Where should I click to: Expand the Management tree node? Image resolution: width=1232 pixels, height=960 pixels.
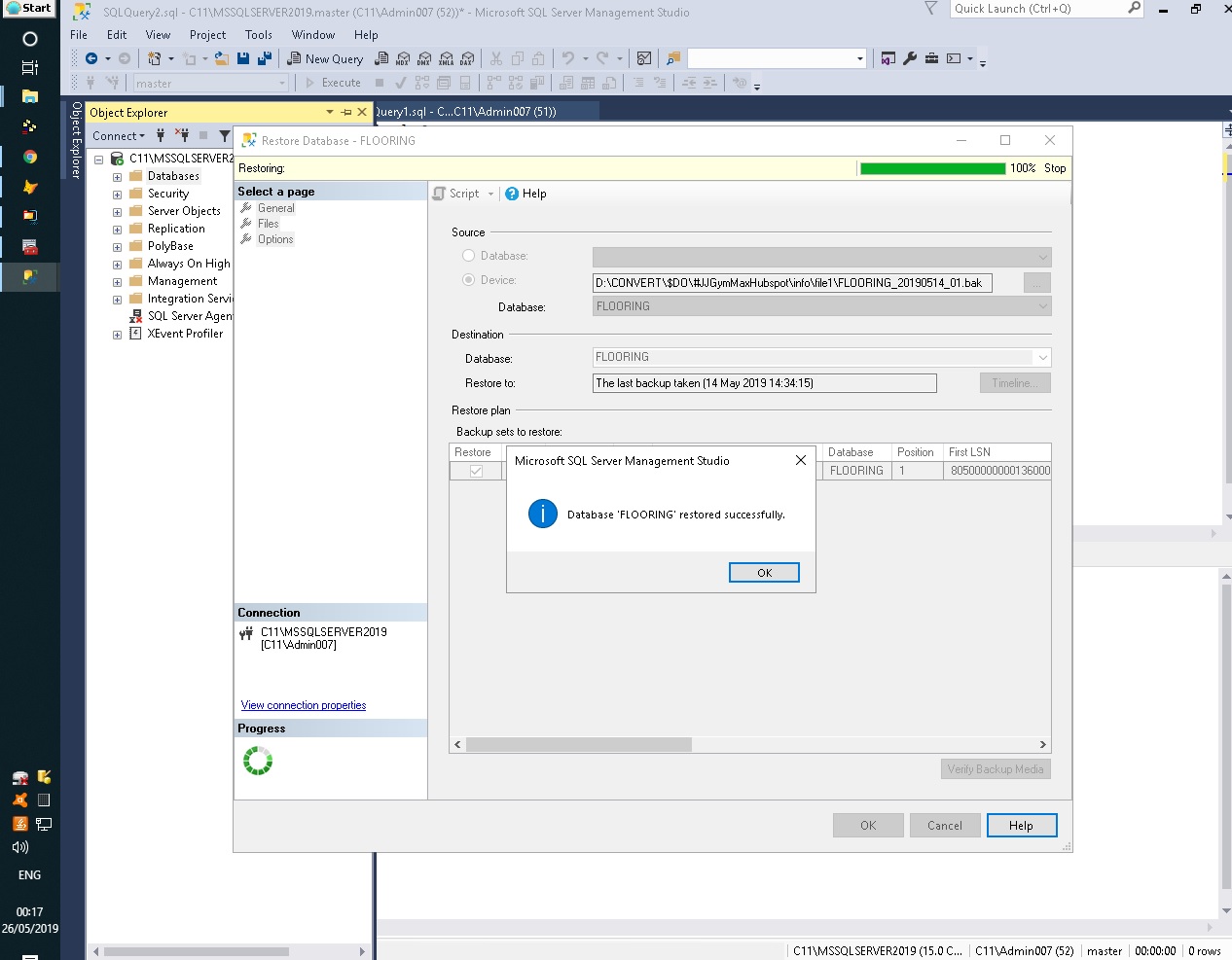click(x=118, y=282)
